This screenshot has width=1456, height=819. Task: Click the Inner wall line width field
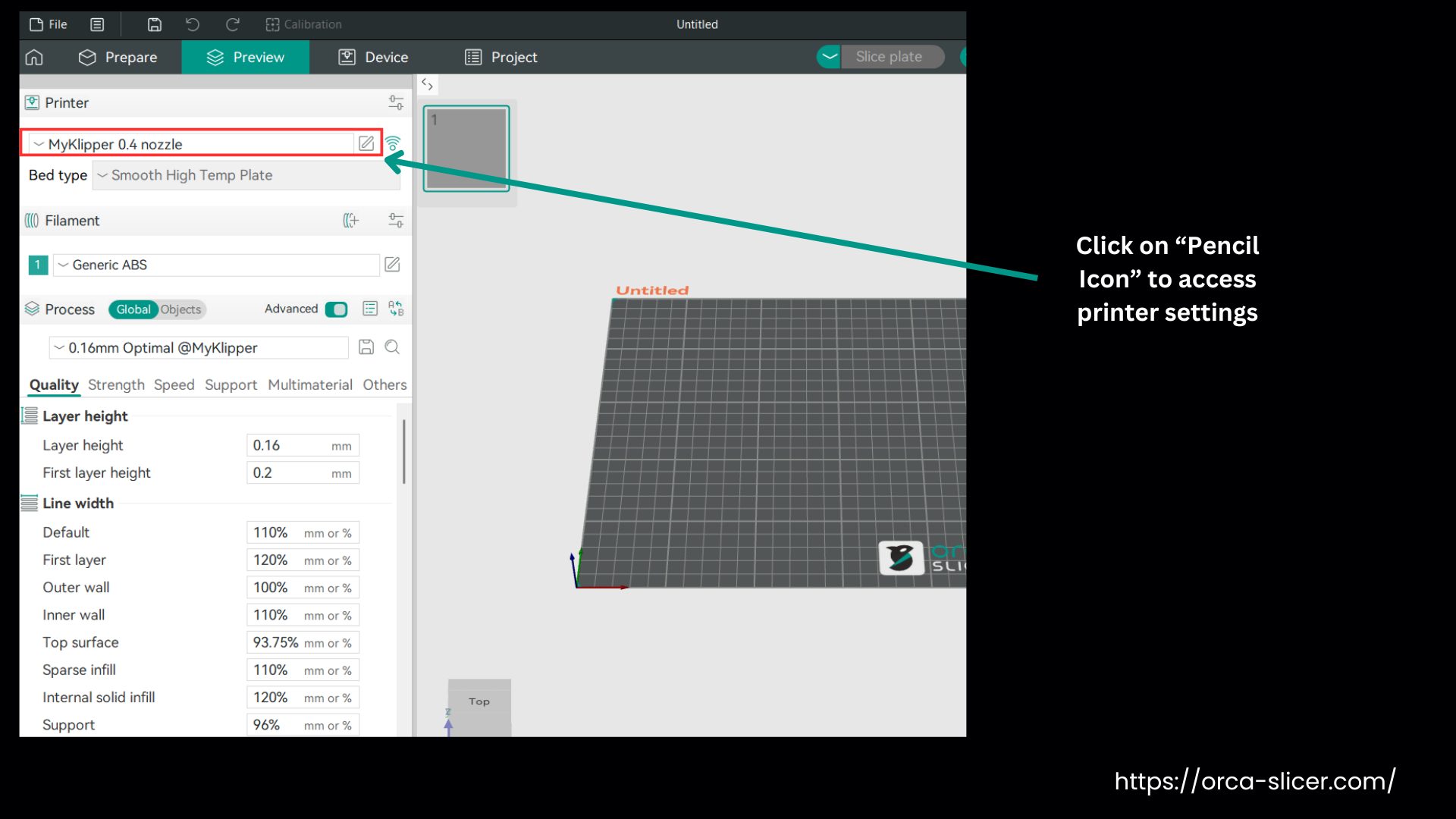[x=303, y=615]
